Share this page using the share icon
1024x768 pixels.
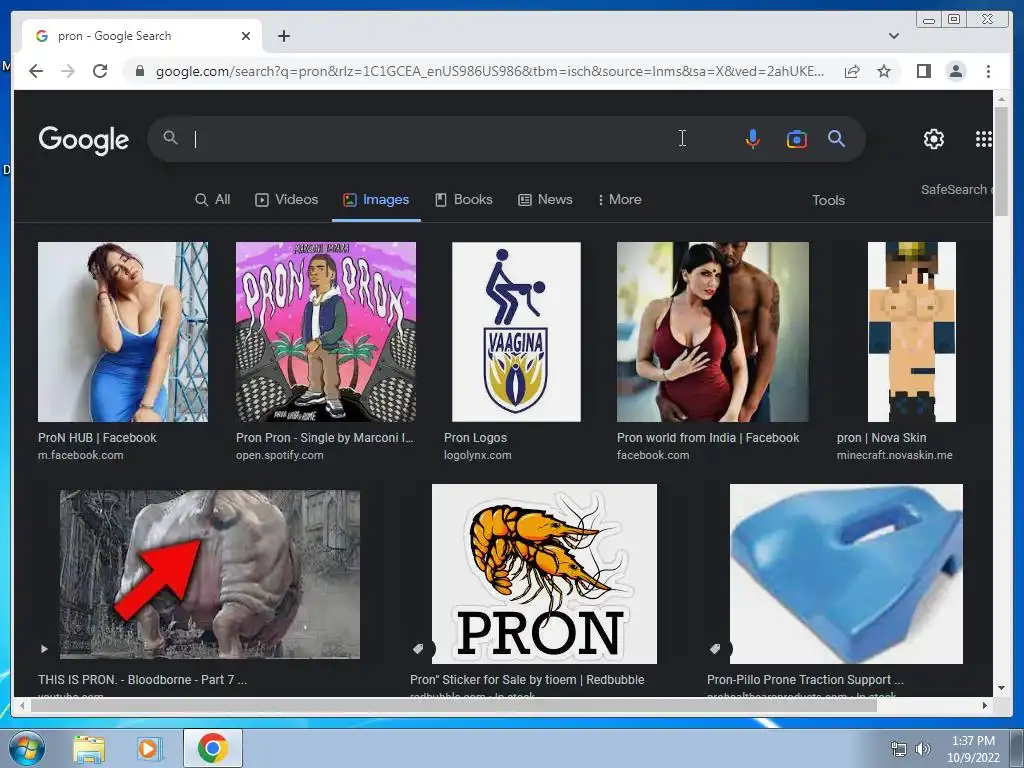coord(852,71)
